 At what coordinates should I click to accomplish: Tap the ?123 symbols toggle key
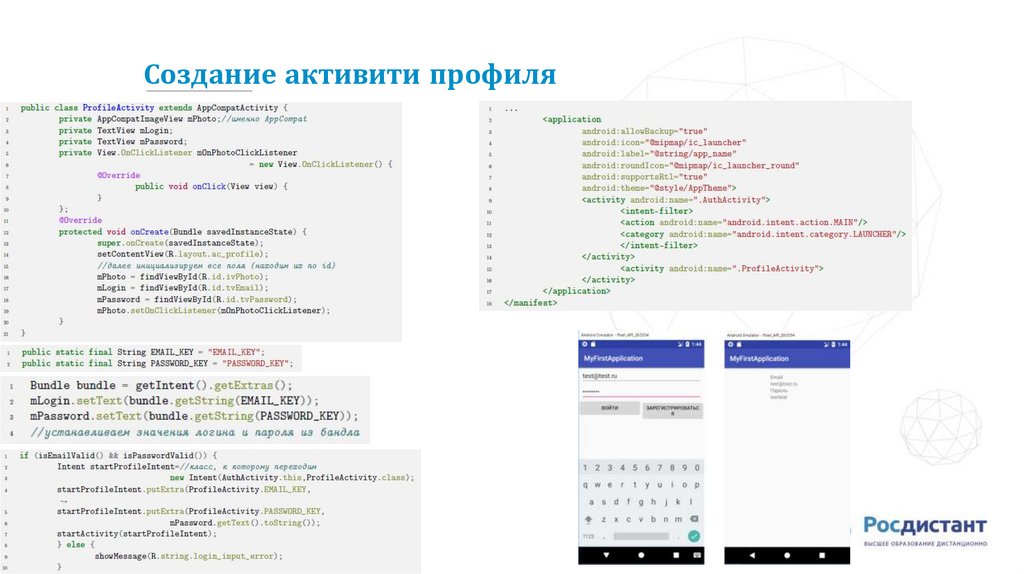click(588, 535)
